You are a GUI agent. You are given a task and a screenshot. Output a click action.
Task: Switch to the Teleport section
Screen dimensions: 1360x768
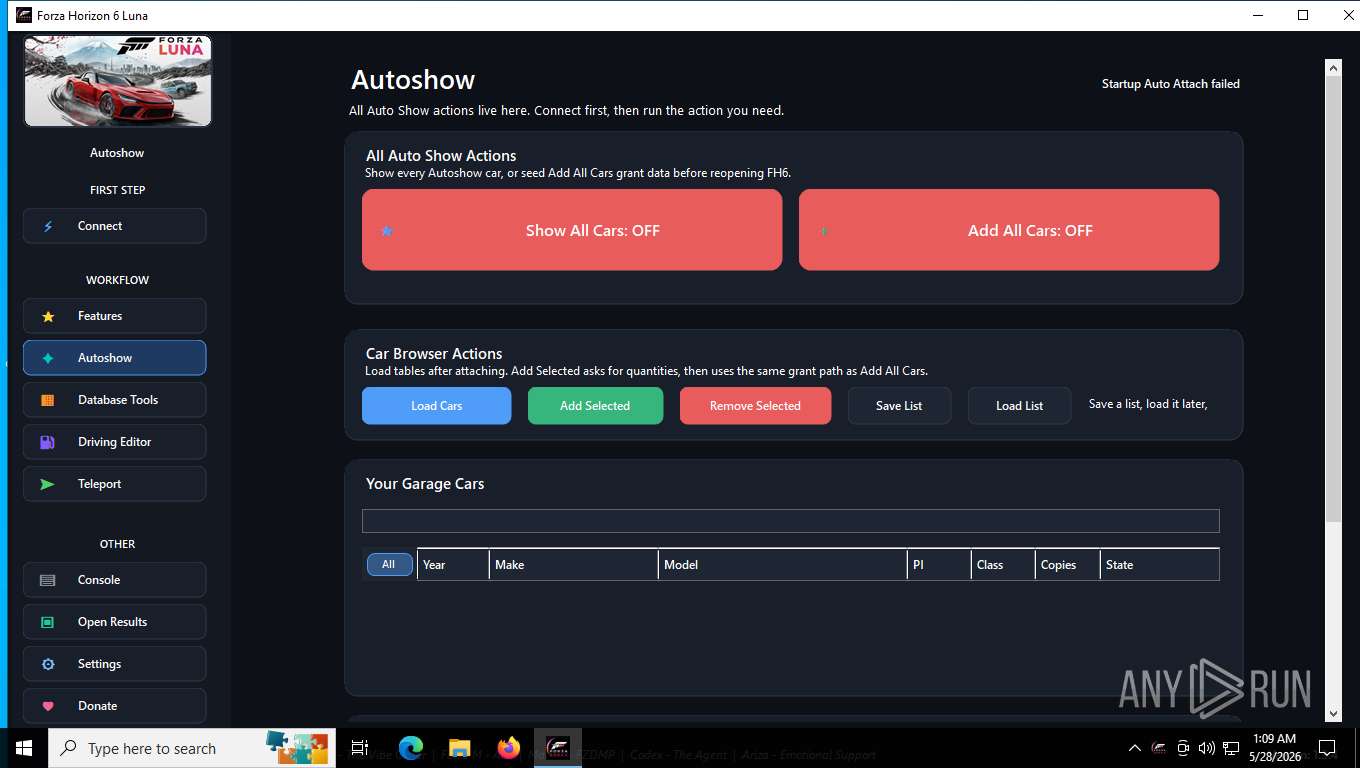[115, 484]
